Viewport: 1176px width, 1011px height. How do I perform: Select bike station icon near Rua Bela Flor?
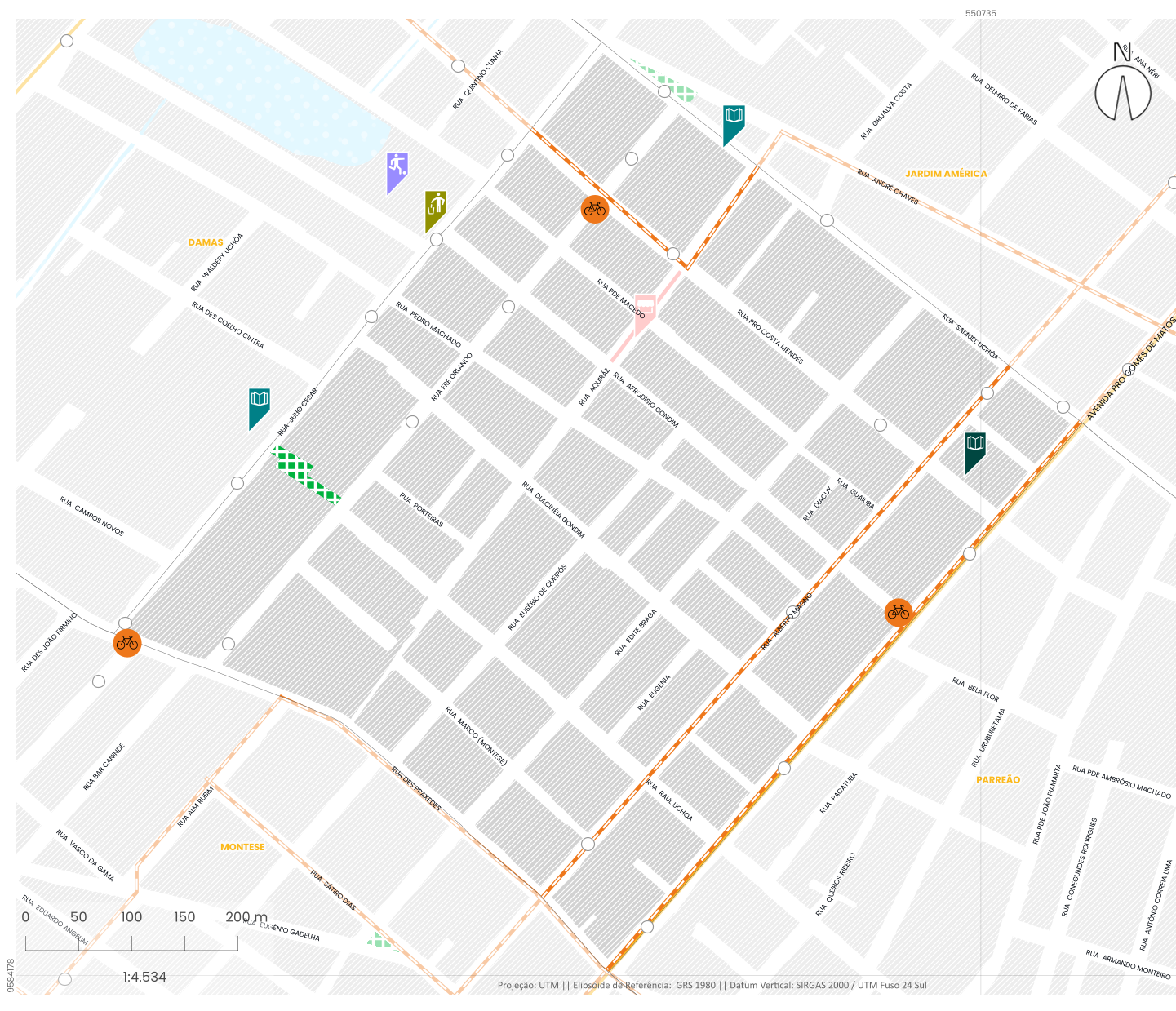[x=899, y=612]
